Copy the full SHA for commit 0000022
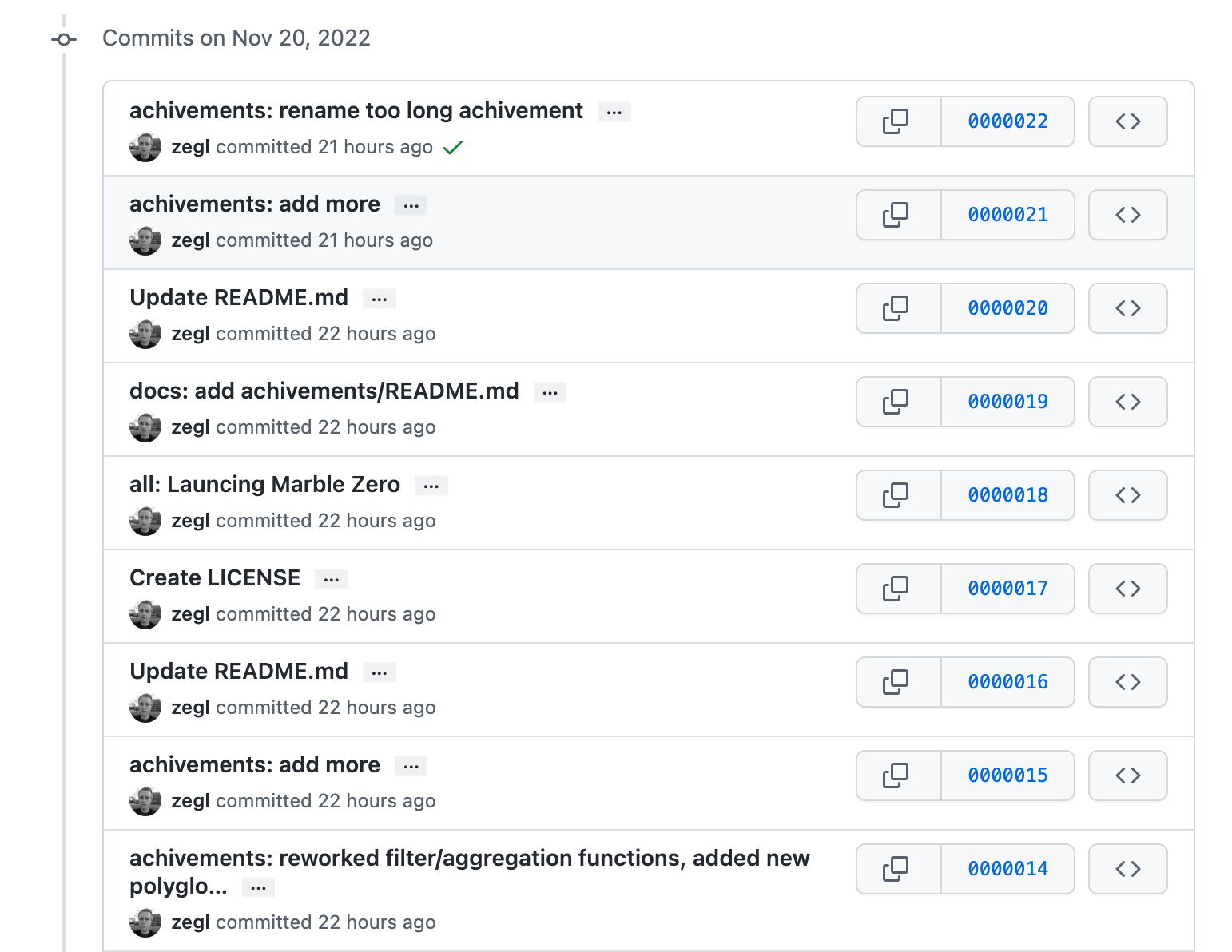The width and height of the screenshot is (1232, 952). tap(897, 121)
